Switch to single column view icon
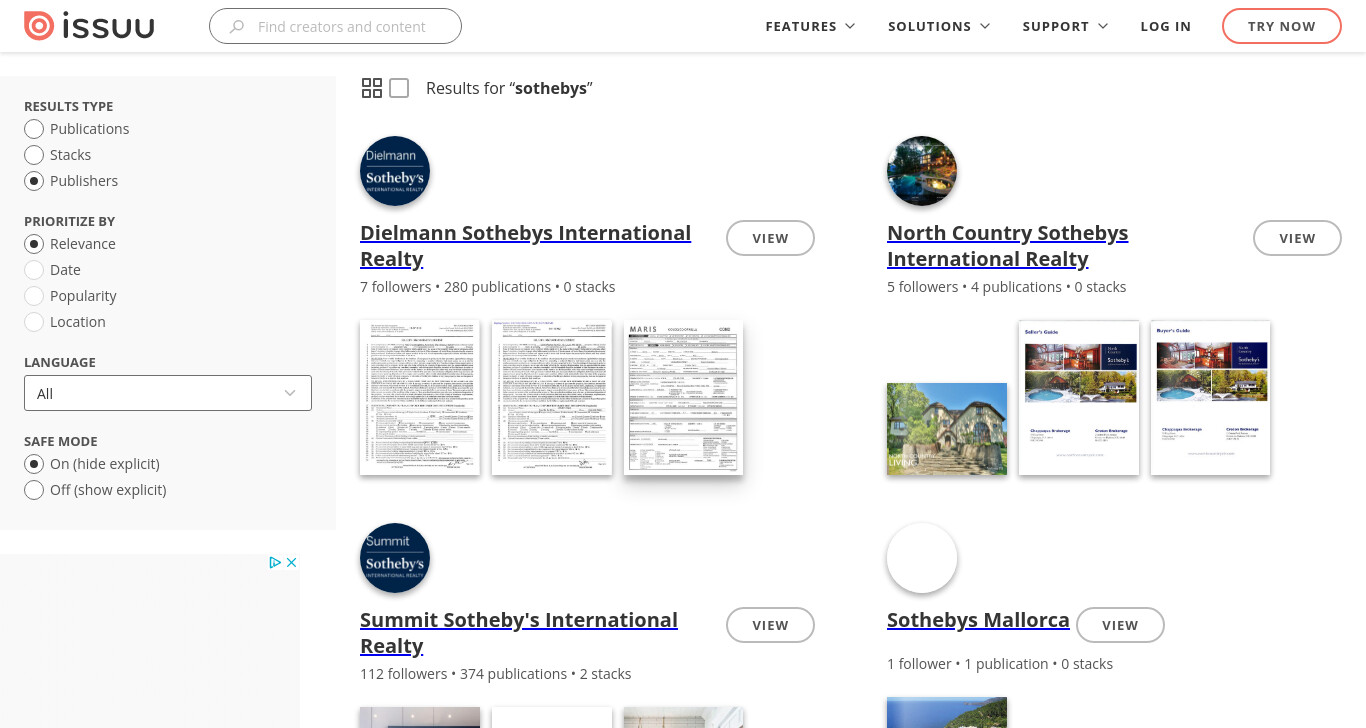The width and height of the screenshot is (1366, 728). pos(399,88)
